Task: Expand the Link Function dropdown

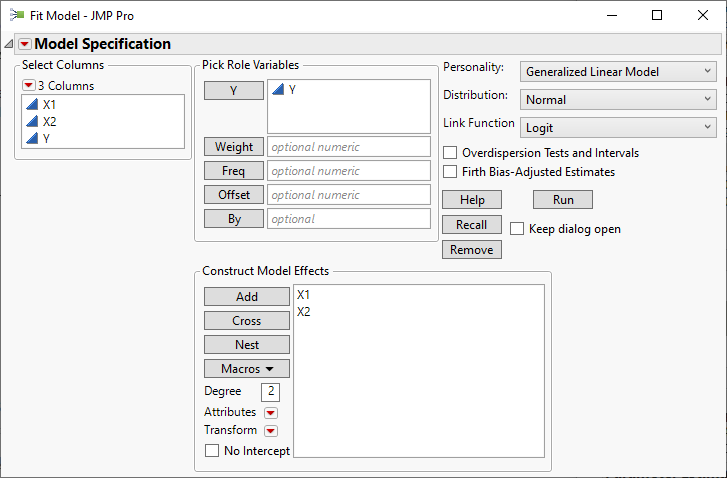Action: click(x=619, y=128)
